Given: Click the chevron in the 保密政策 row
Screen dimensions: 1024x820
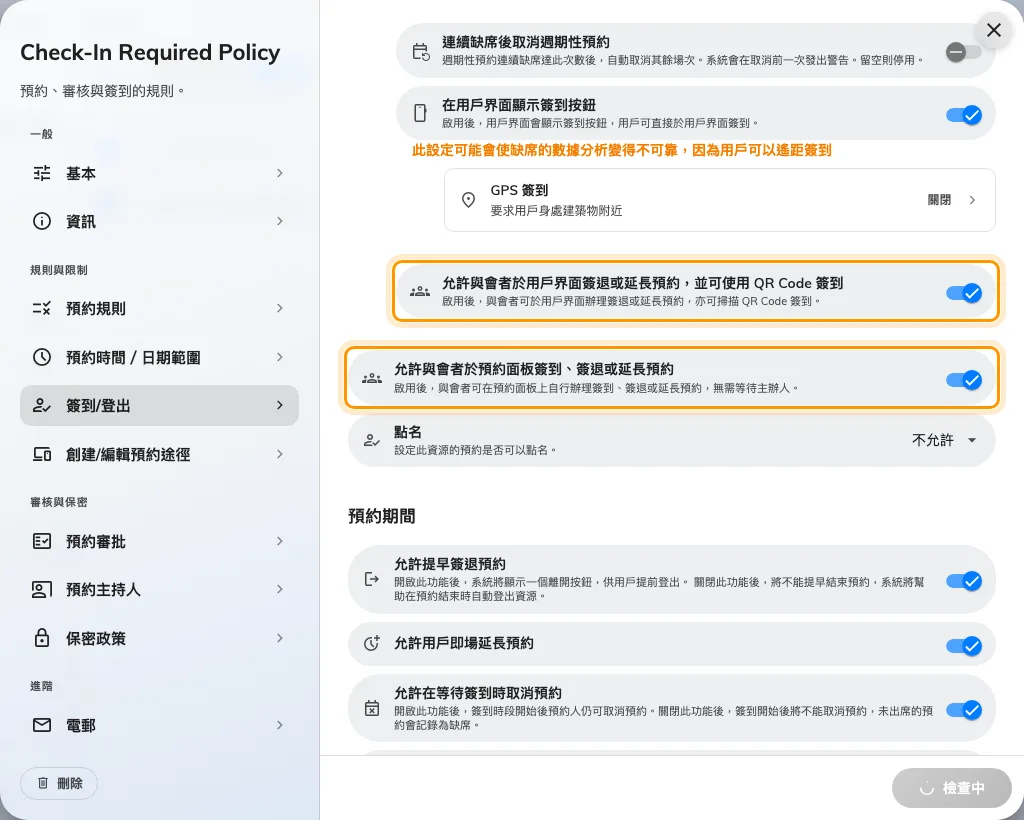Looking at the screenshot, I should (x=280, y=638).
